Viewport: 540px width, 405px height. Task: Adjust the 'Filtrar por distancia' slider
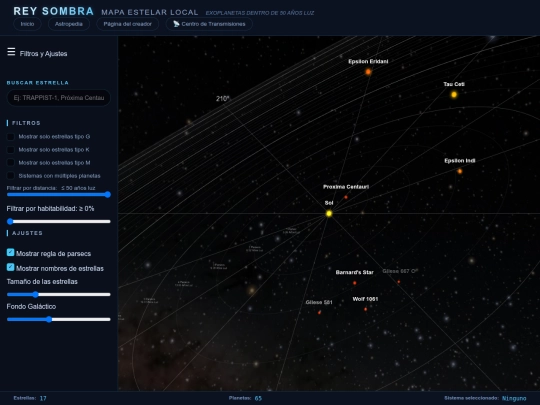click(59, 195)
